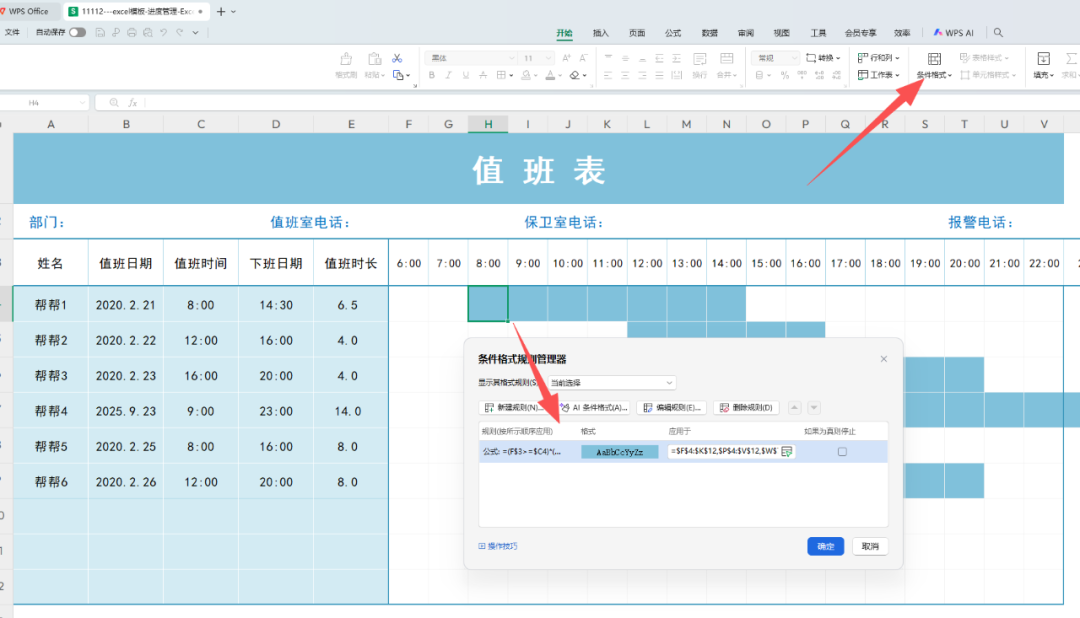Viewport: 1080px width, 618px height.
Task: Open the 操作技巧 tips link
Action: tap(498, 546)
